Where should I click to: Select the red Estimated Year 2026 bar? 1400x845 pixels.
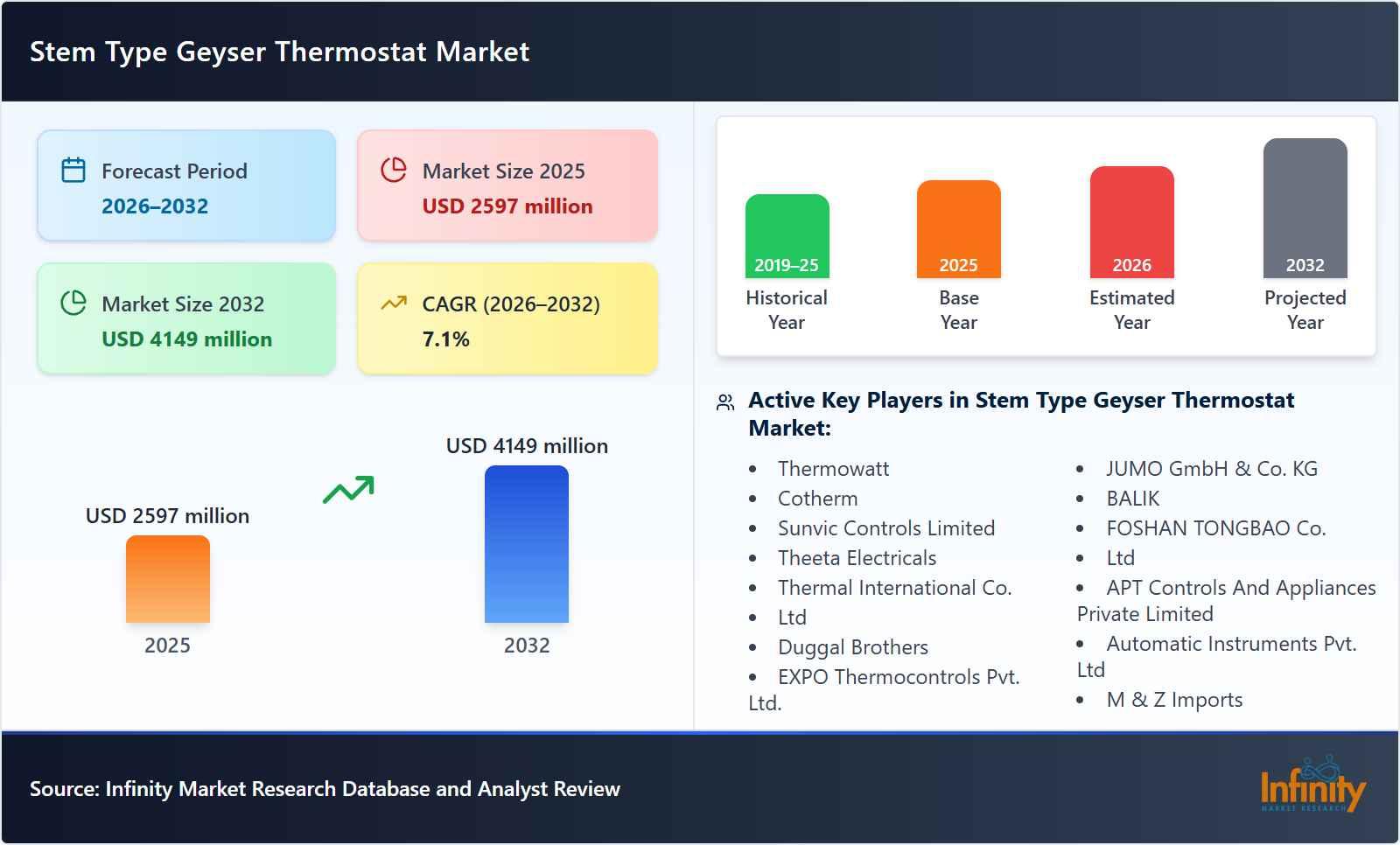[x=1130, y=223]
